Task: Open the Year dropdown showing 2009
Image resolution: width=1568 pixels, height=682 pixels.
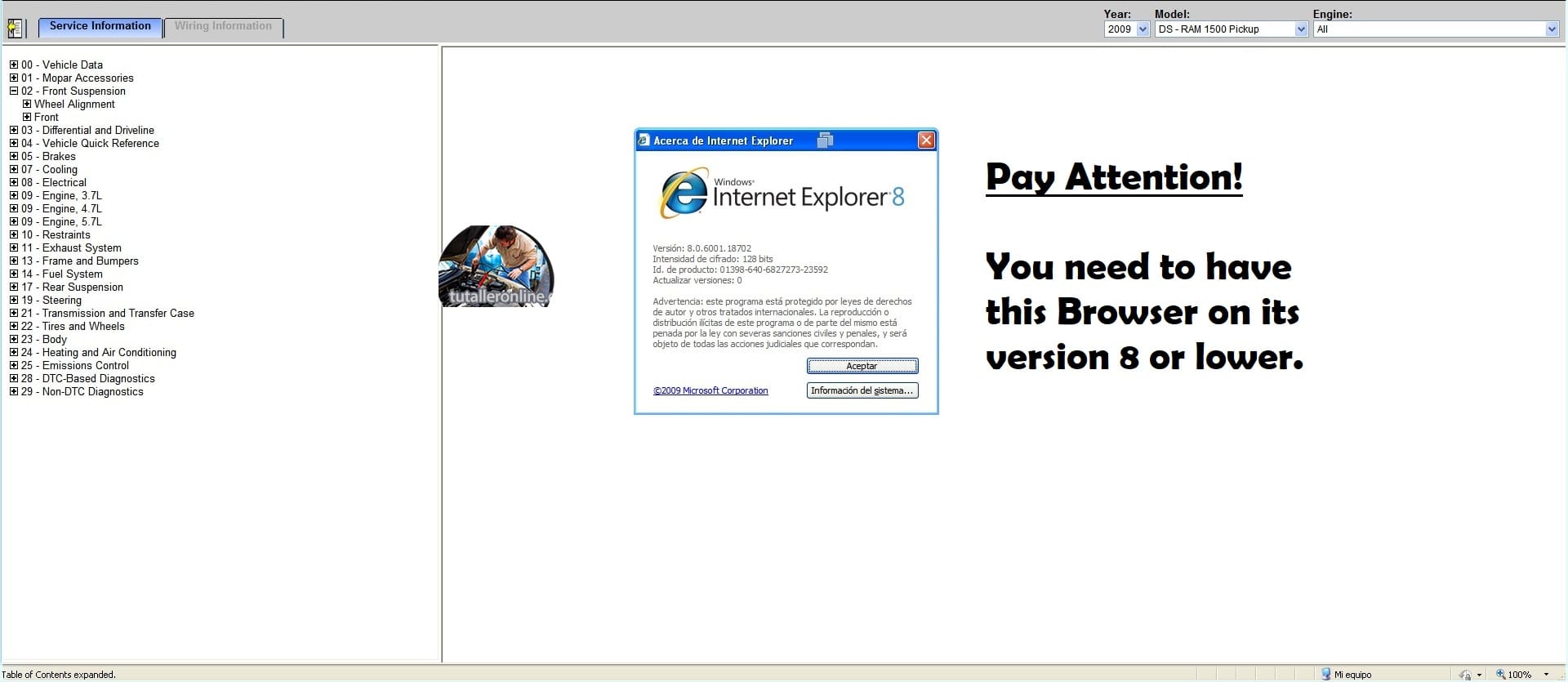Action: pyautogui.click(x=1127, y=29)
